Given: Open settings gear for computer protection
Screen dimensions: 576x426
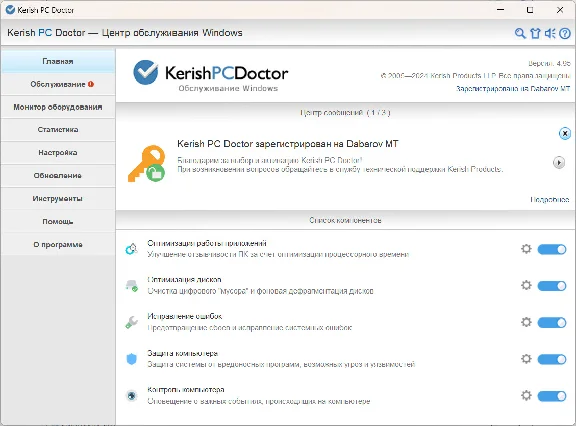Looking at the screenshot, I should (x=526, y=358).
